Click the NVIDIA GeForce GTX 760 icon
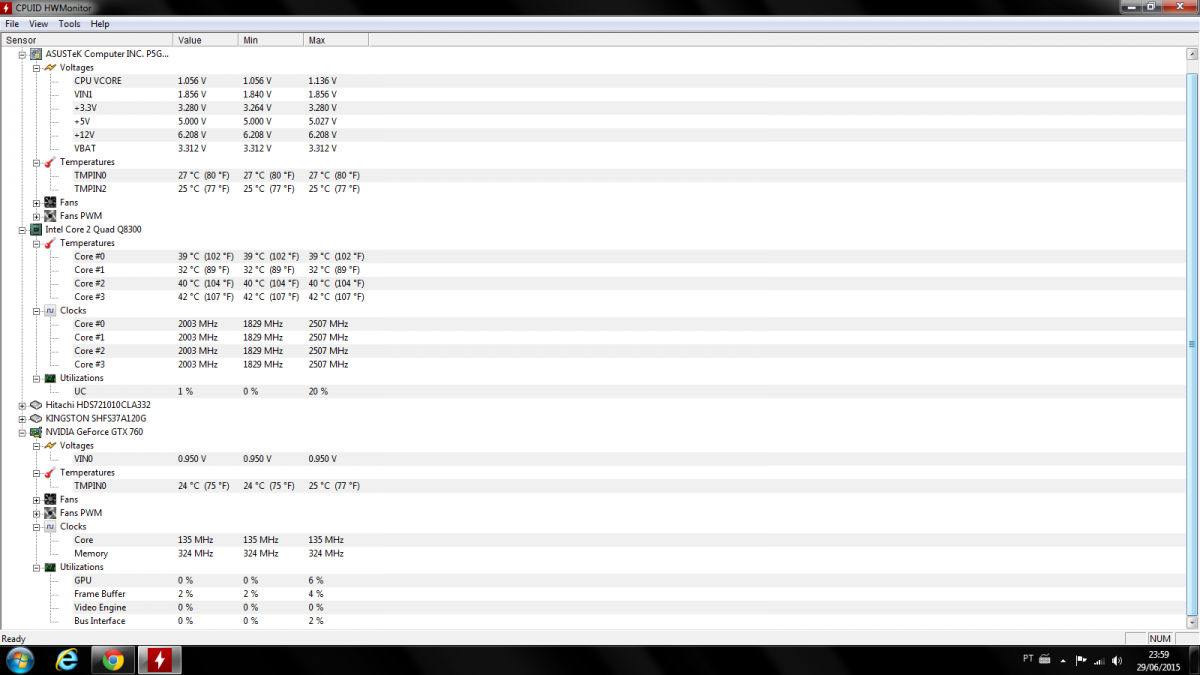This screenshot has height=675, width=1200. tap(36, 432)
